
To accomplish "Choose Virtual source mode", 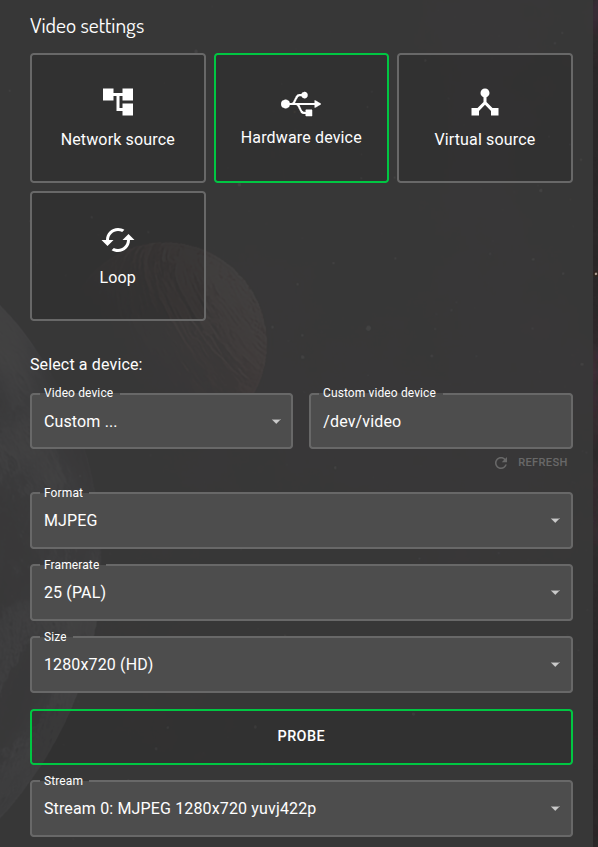I will [x=484, y=117].
